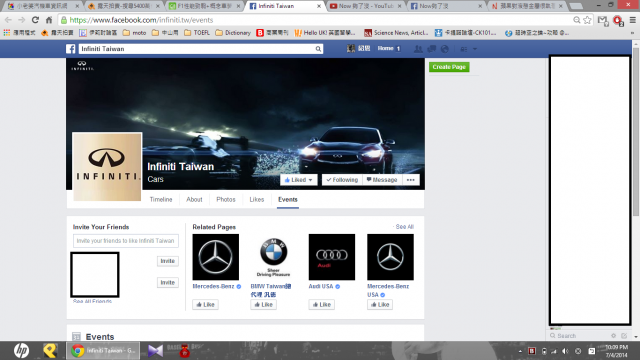Open Facebook notifications globe icon
Viewport: 640px width, 360px height.
click(445, 49)
